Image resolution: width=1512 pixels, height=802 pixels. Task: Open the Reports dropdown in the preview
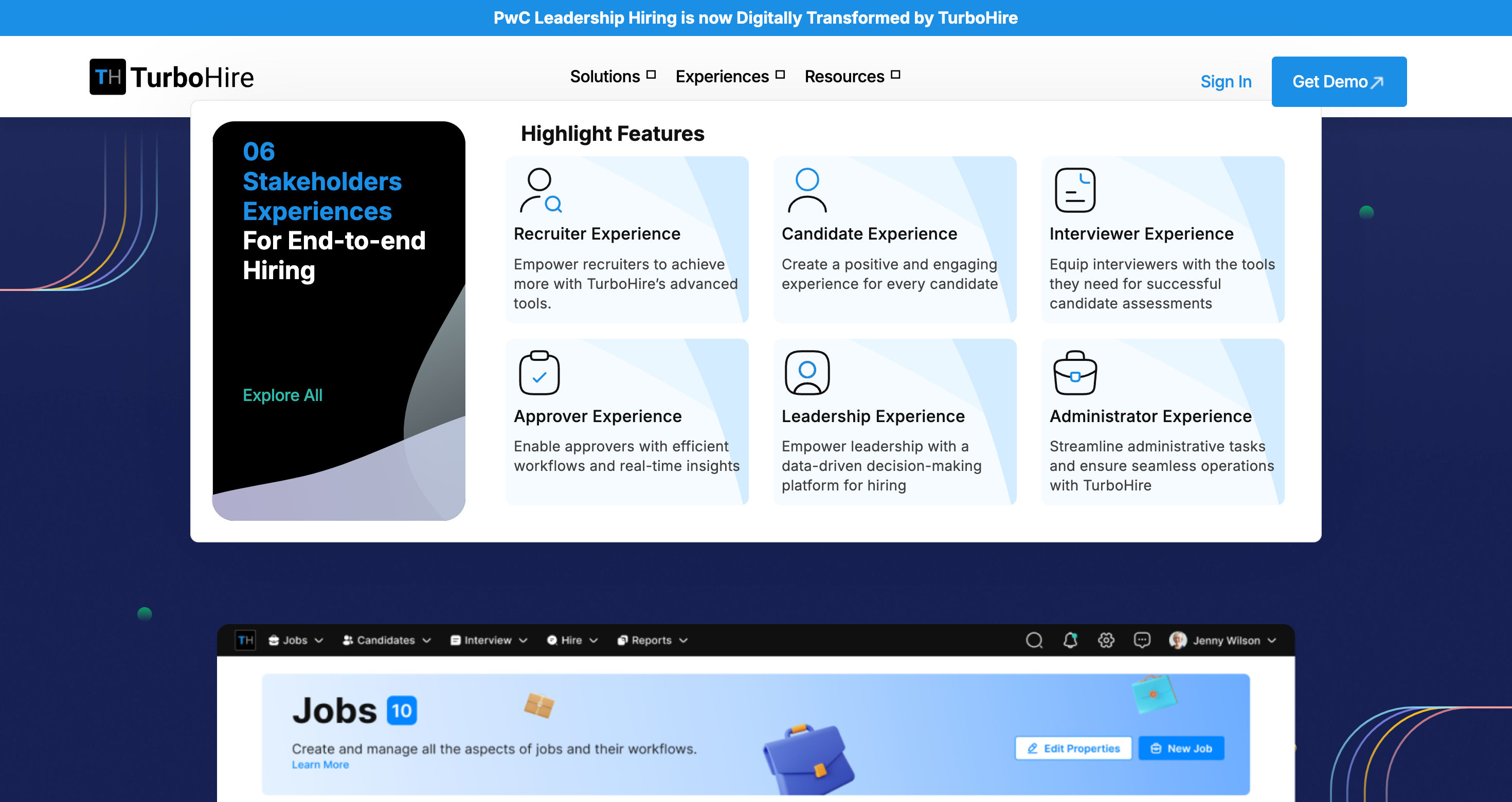point(652,640)
